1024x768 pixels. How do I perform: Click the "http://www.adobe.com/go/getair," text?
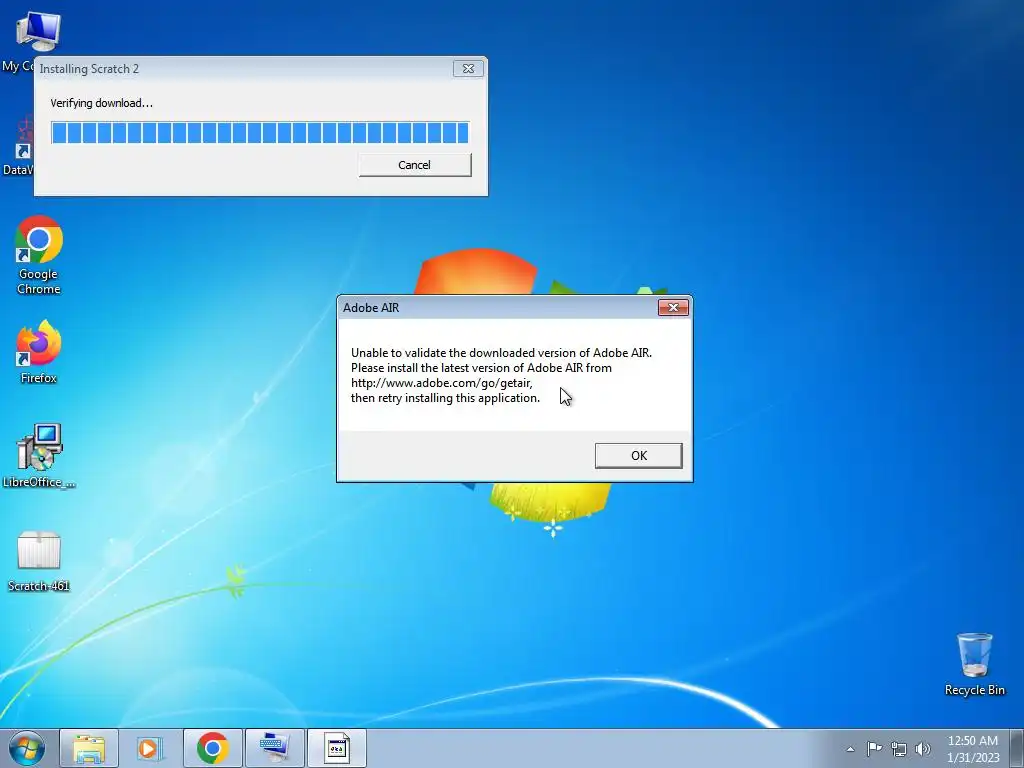pos(441,383)
